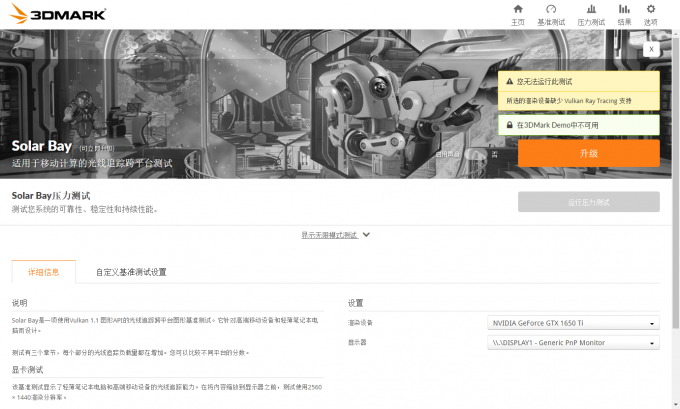This screenshot has width=680, height=409.
Task: Open the Options (选项) gear icon
Action: pos(651,9)
